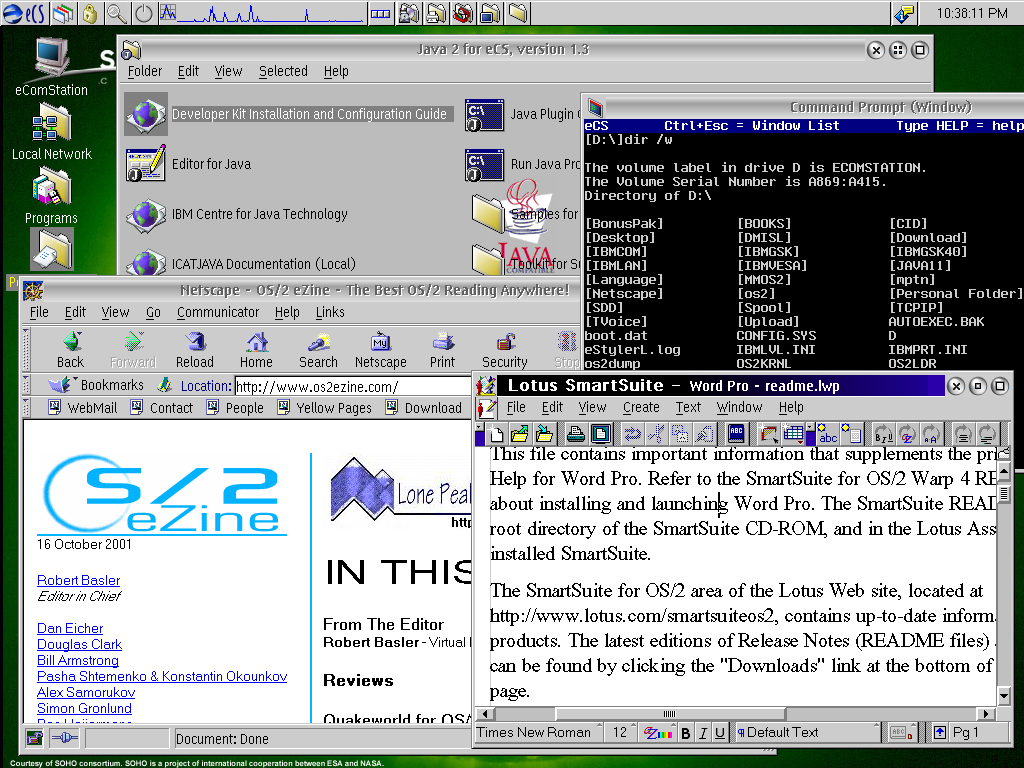
Task: Toggle Italic in Word Pro status bar
Action: (x=703, y=733)
